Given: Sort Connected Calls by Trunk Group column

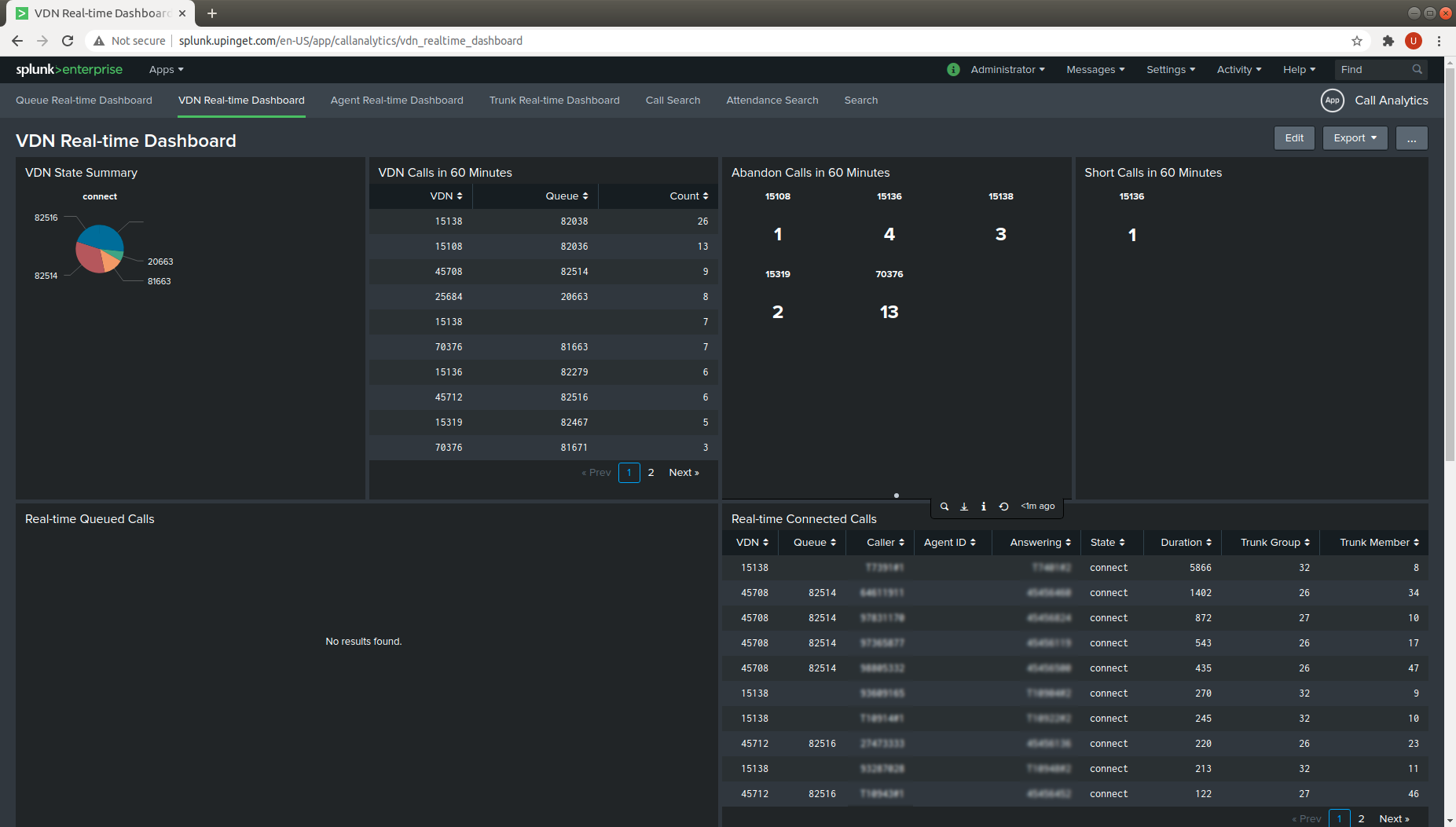Looking at the screenshot, I should click(1275, 543).
